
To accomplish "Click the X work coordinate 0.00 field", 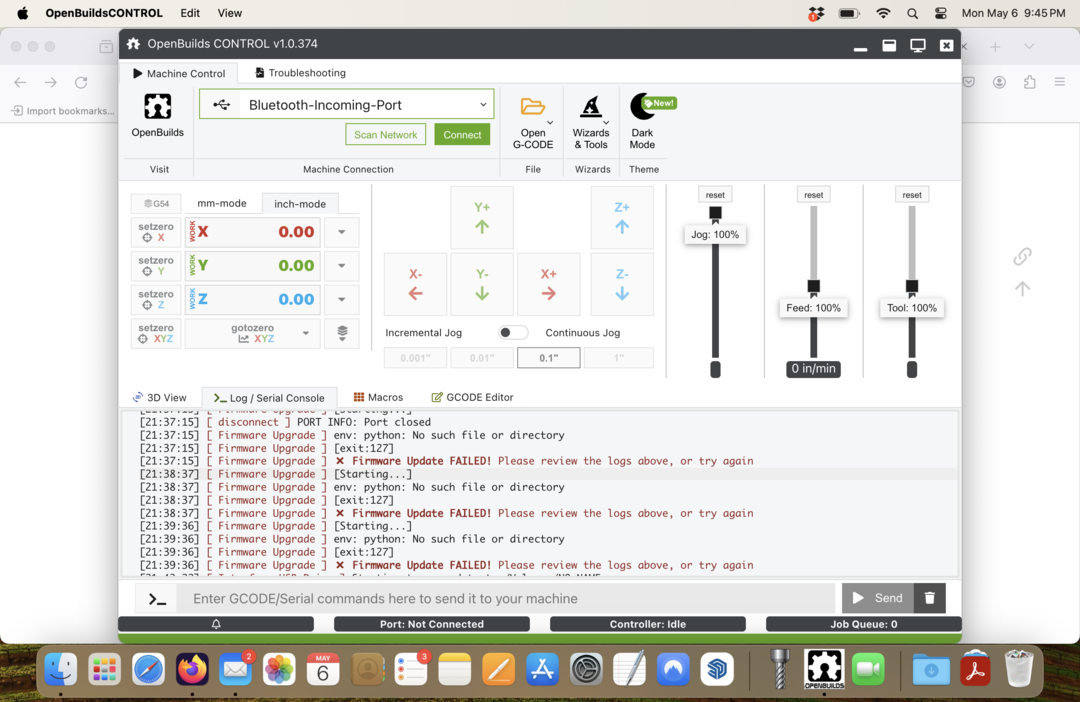I will 253,232.
